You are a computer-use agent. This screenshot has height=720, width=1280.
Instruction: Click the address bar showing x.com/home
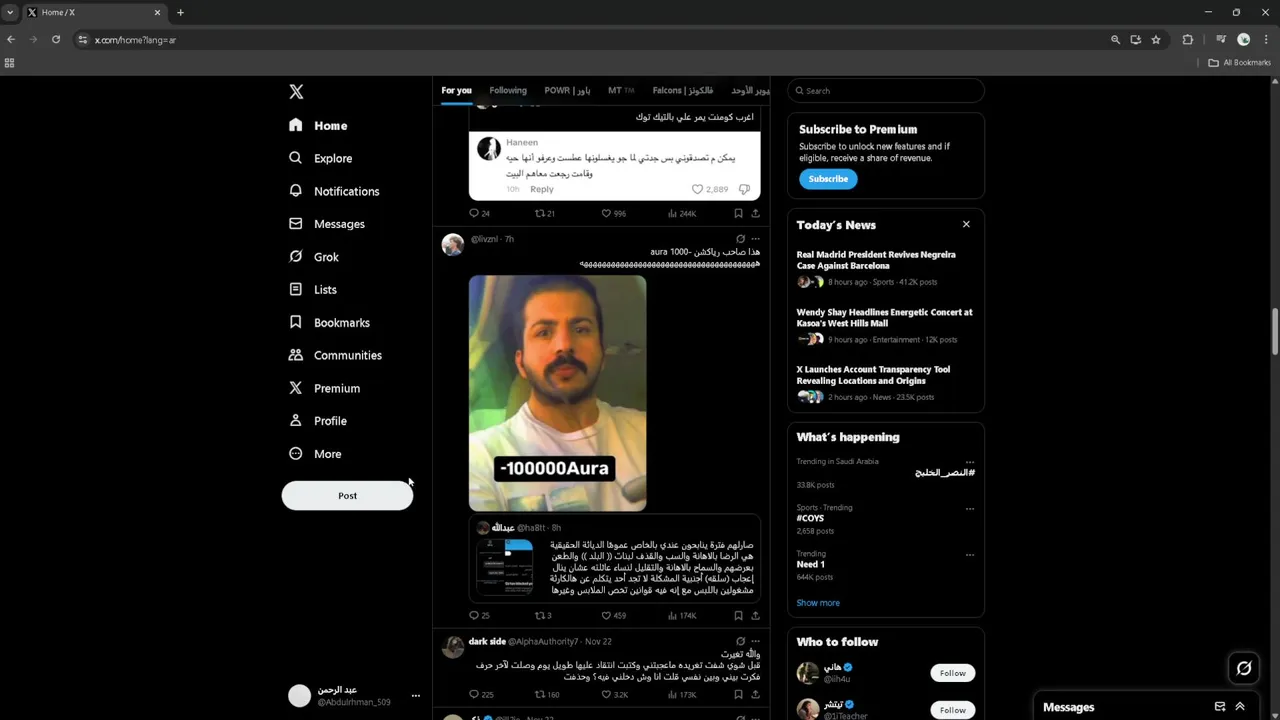pyautogui.click(x=590, y=39)
